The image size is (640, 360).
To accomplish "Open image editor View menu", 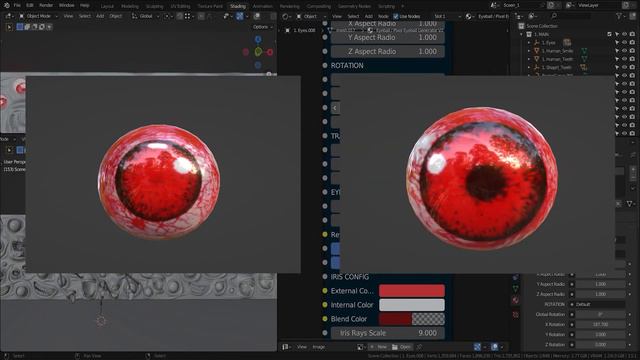I will tap(302, 347).
